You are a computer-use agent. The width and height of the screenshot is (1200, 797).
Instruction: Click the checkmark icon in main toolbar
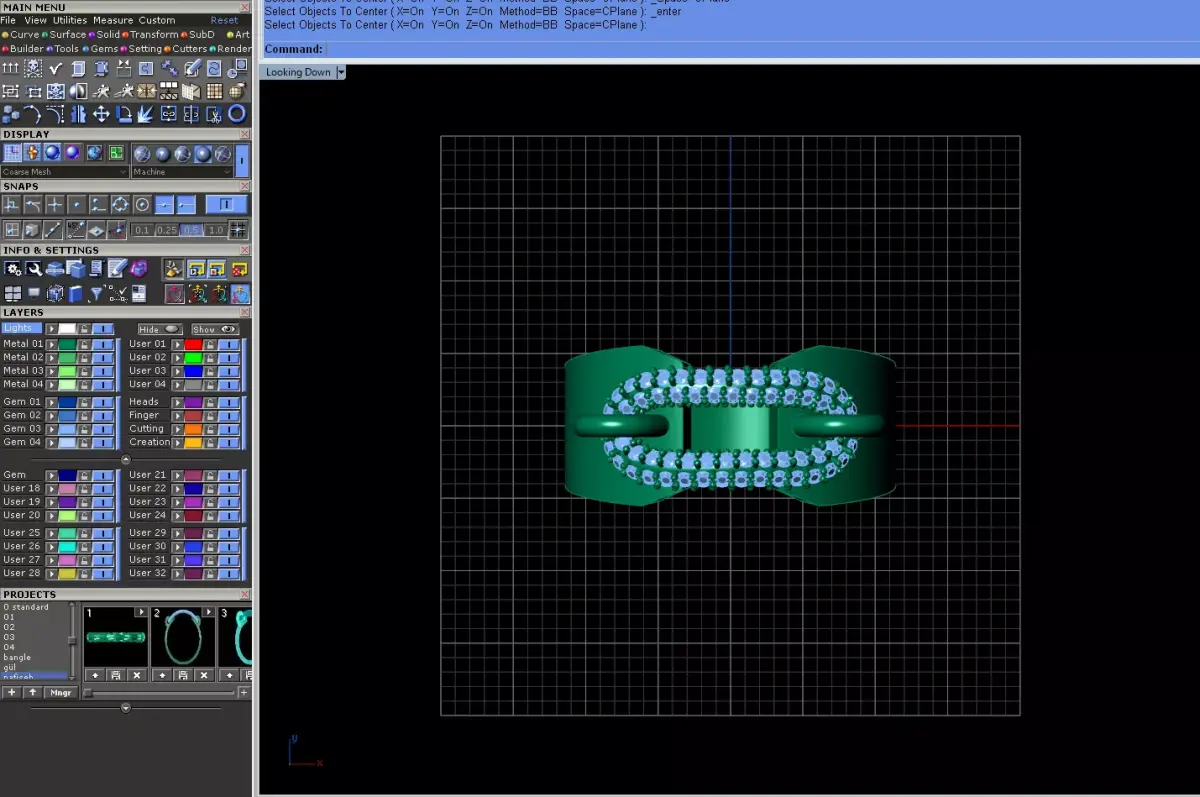[x=56, y=68]
